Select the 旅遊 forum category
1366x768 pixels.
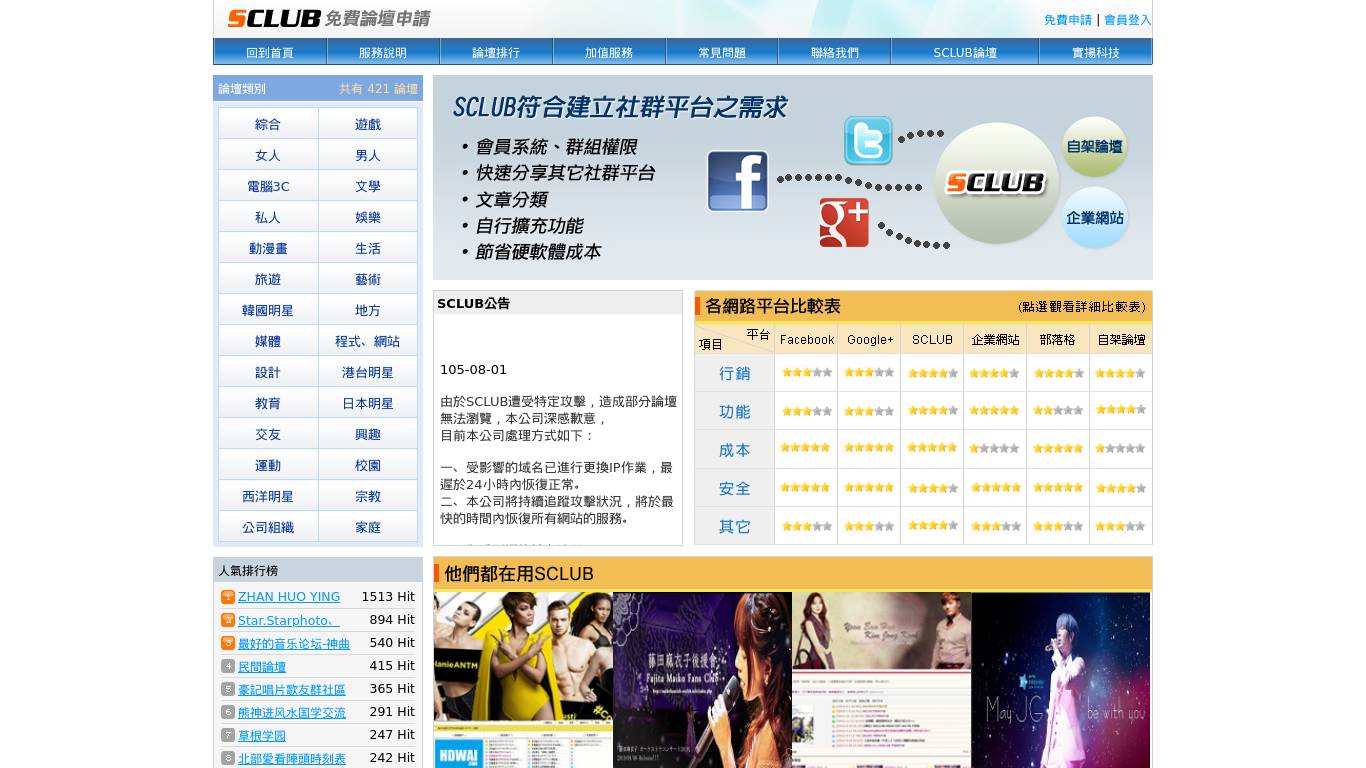click(x=268, y=279)
